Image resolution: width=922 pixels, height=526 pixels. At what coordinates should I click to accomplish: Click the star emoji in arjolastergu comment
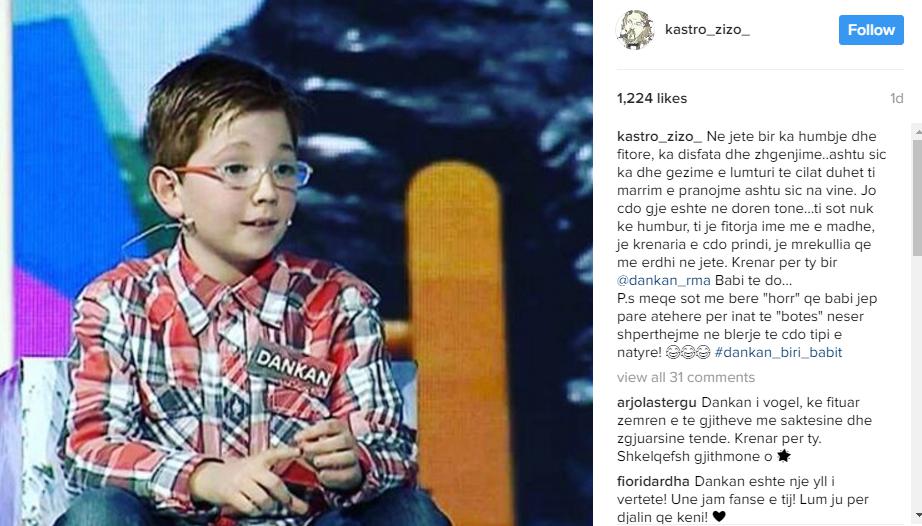(x=783, y=456)
